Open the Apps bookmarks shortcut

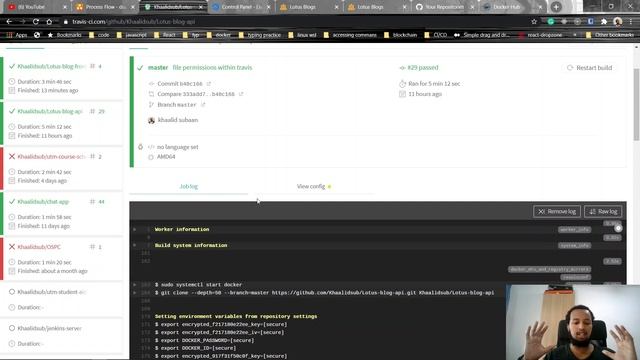tap(17, 35)
